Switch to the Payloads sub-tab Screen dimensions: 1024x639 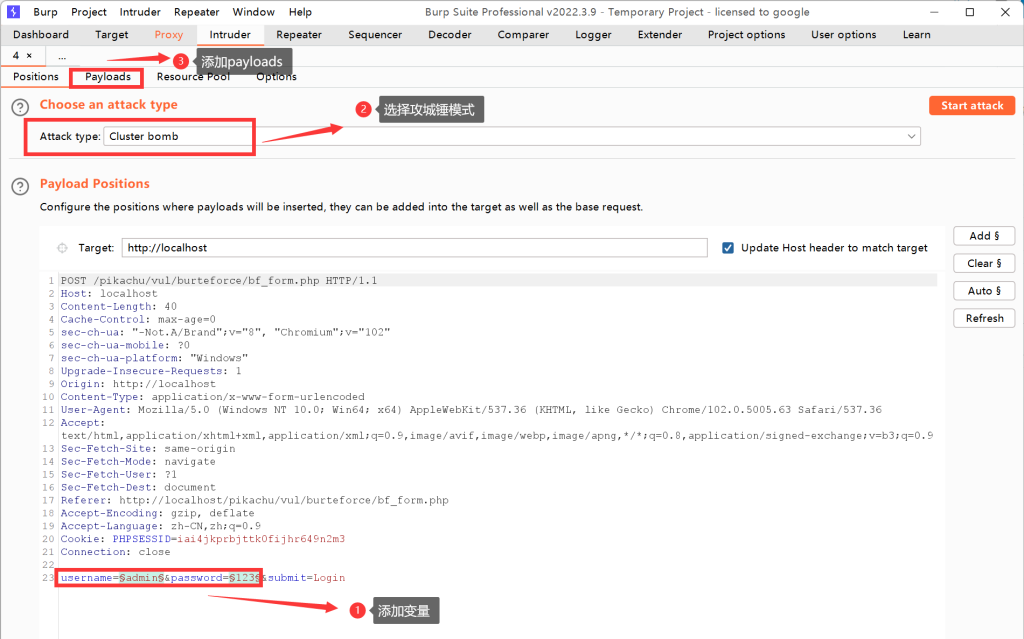tap(108, 76)
